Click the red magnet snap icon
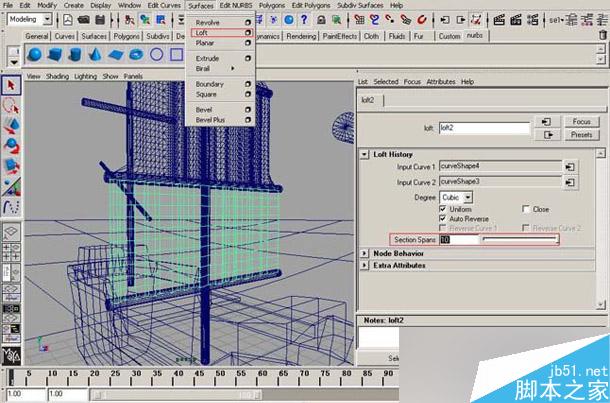 [422, 19]
